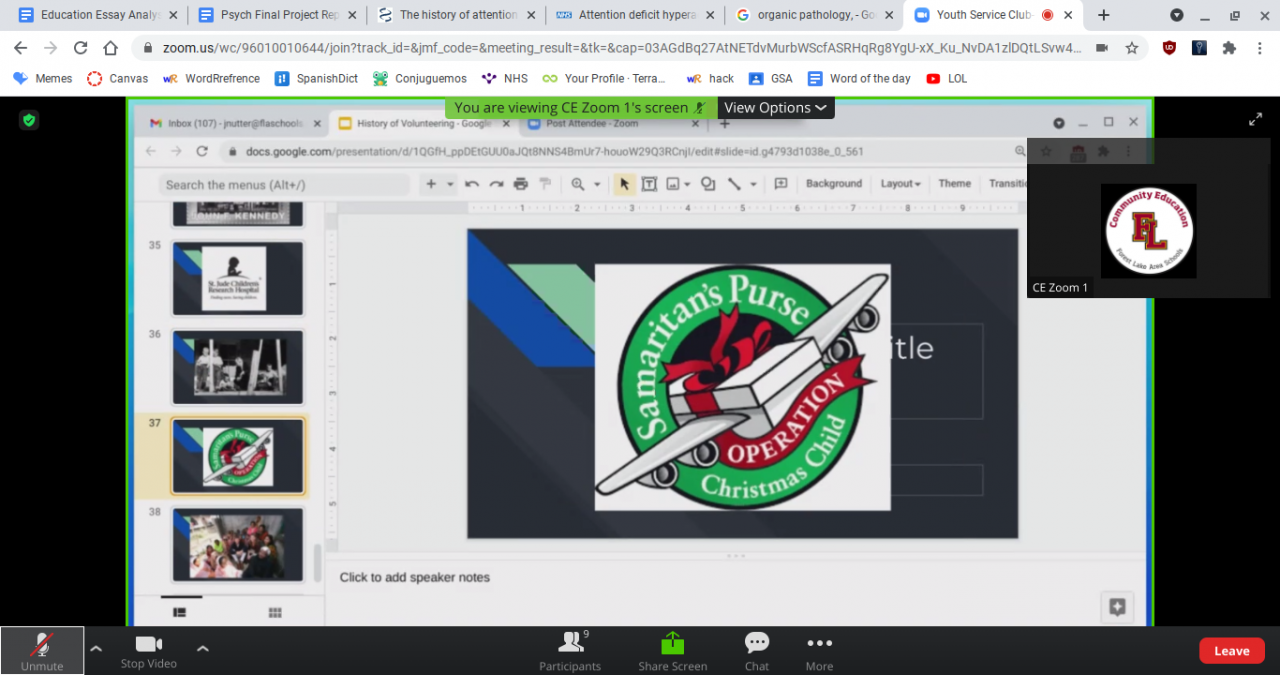Screen dimensions: 1280x675
Task: Click camera permission icon in address bar
Action: (1102, 48)
